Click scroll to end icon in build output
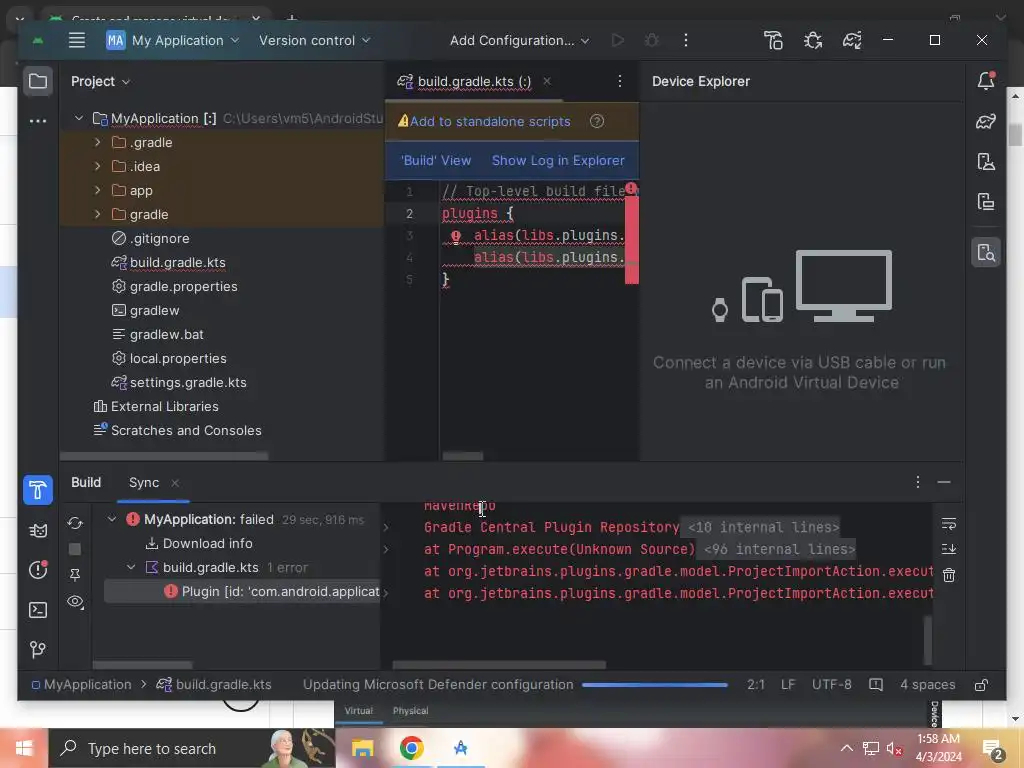The height and width of the screenshot is (768, 1024). pos(949,549)
